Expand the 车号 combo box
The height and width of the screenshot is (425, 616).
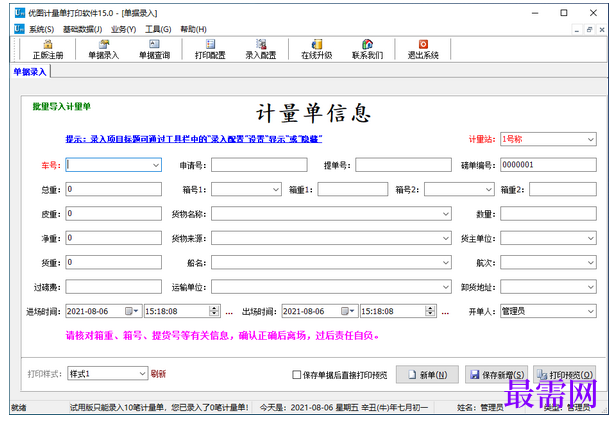(x=156, y=165)
